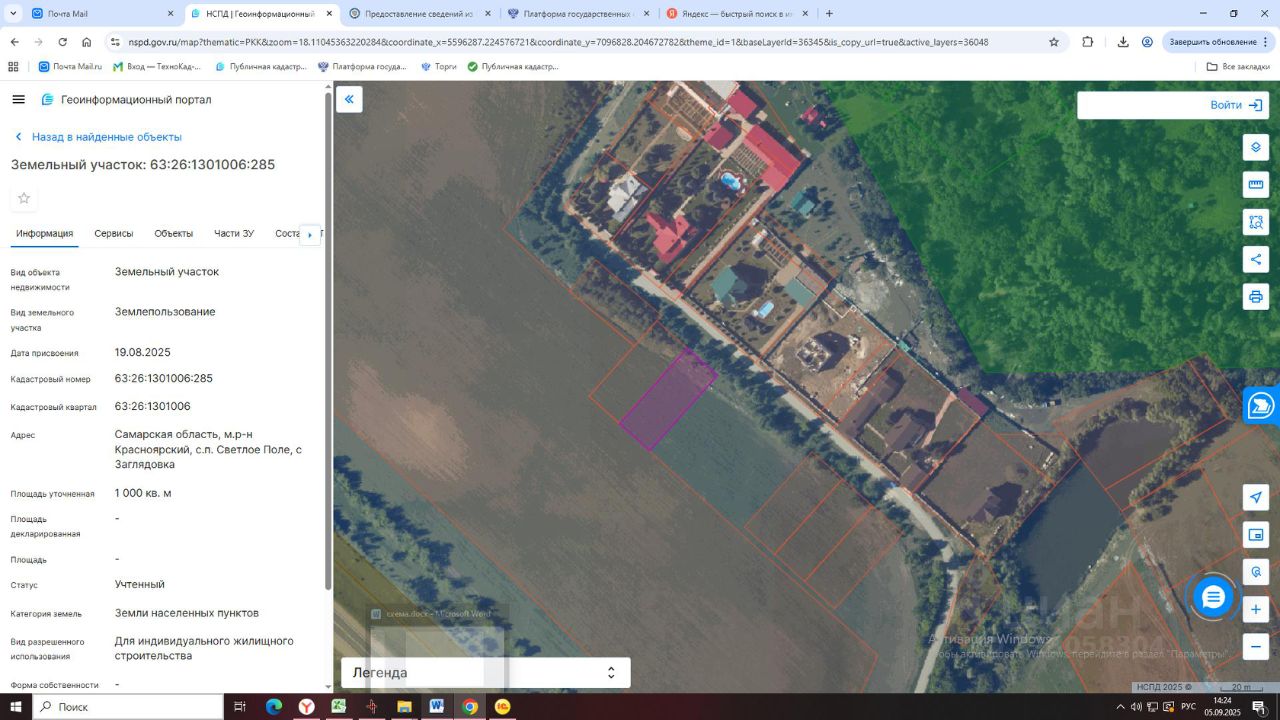Viewport: 1280px width, 720px height.
Task: Add land plot to favorites with star
Action: click(24, 198)
